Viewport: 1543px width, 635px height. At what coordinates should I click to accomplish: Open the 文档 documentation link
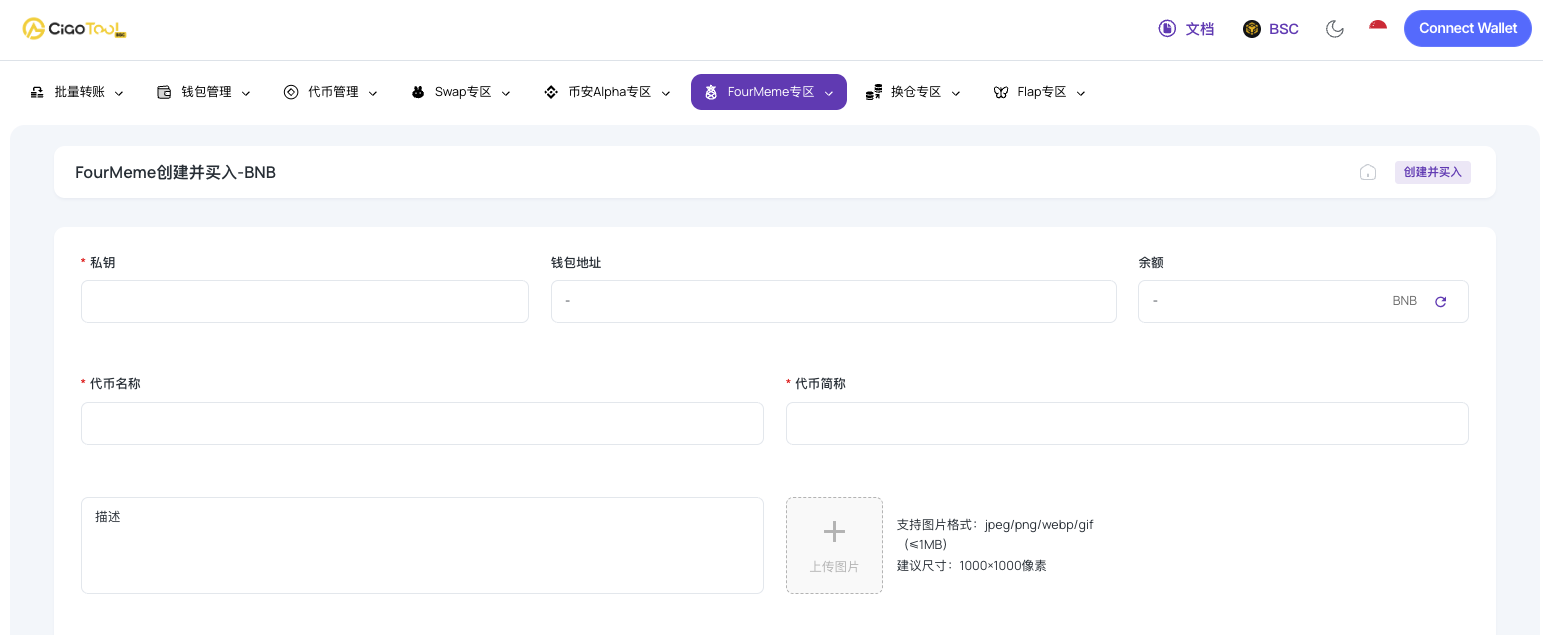(x=1186, y=29)
